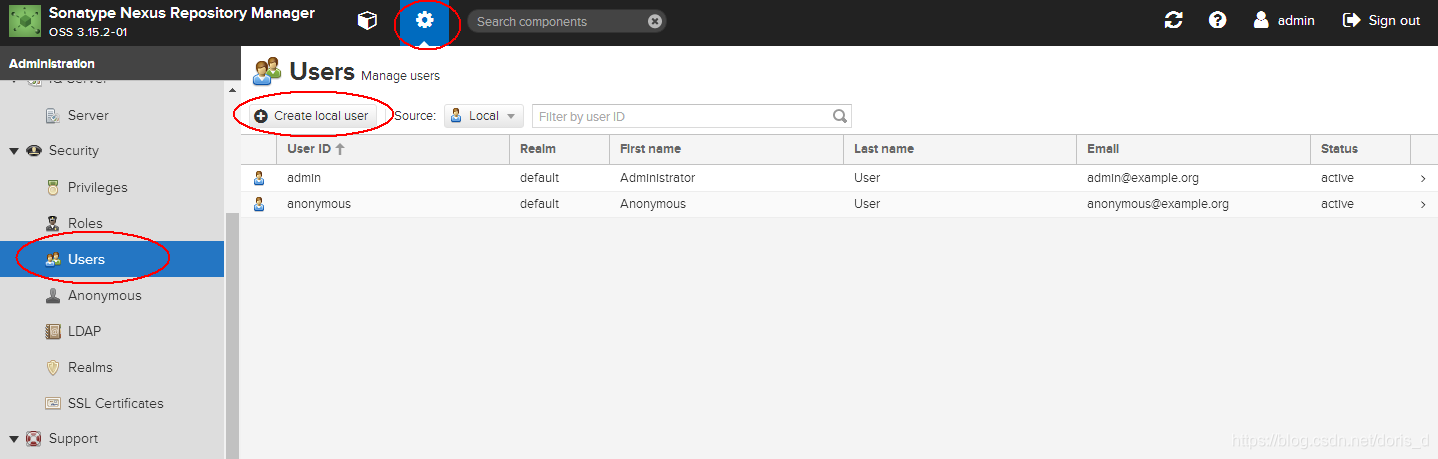Viewport: 1438px width, 459px height.
Task: Click the Create local user button
Action: (x=311, y=116)
